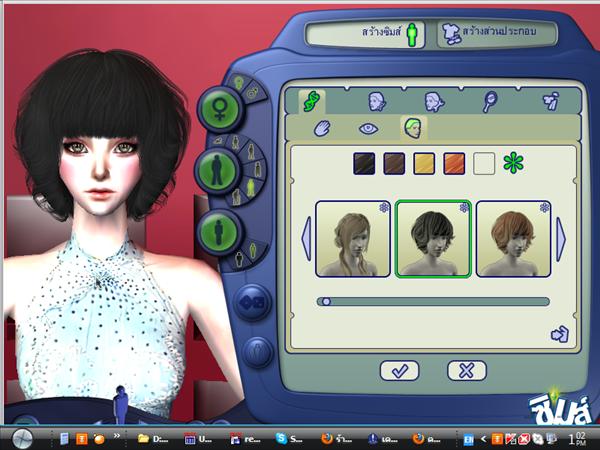The width and height of the screenshot is (600, 450).
Task: Switch to eye color sub-tab
Action: click(368, 129)
